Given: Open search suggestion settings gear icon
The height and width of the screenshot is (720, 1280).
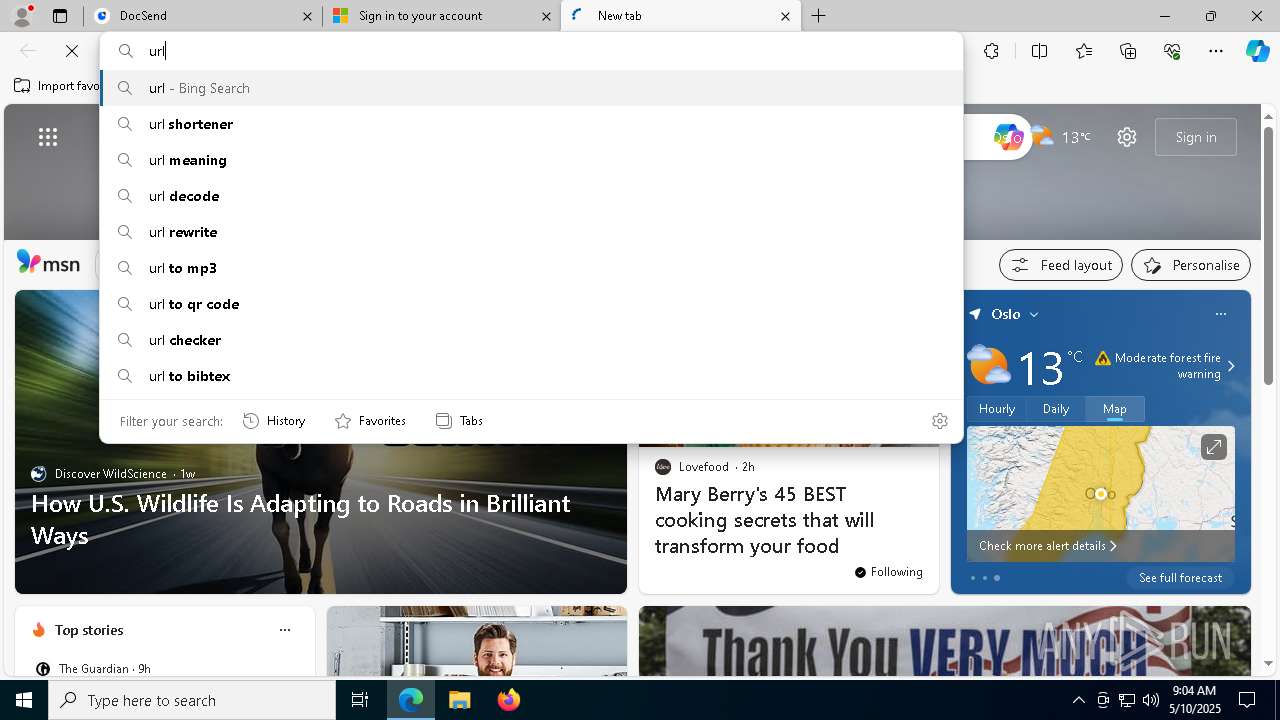Looking at the screenshot, I should point(939,421).
